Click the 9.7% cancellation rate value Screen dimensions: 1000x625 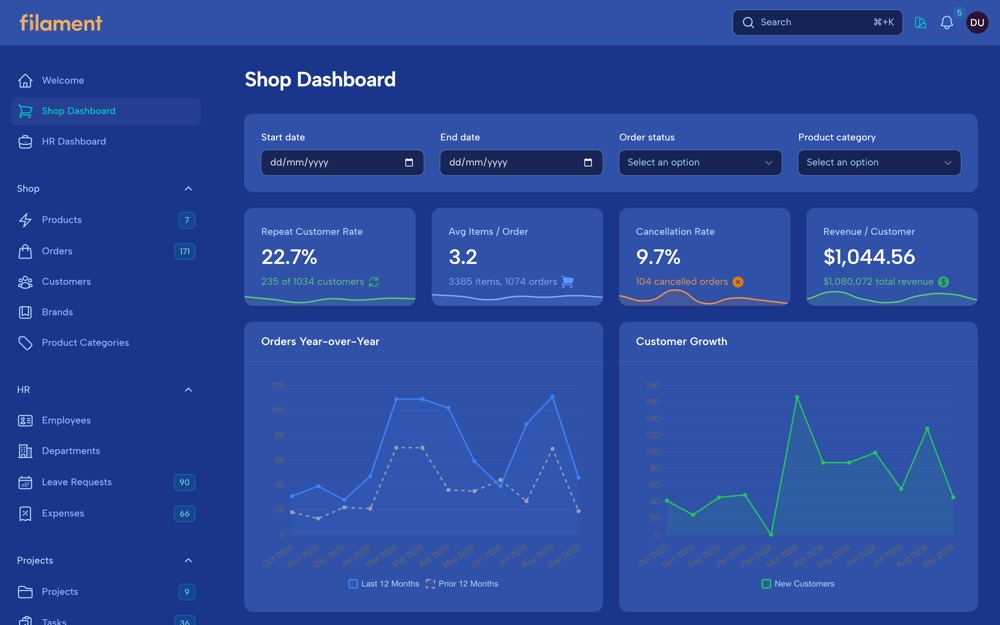[x=658, y=257]
